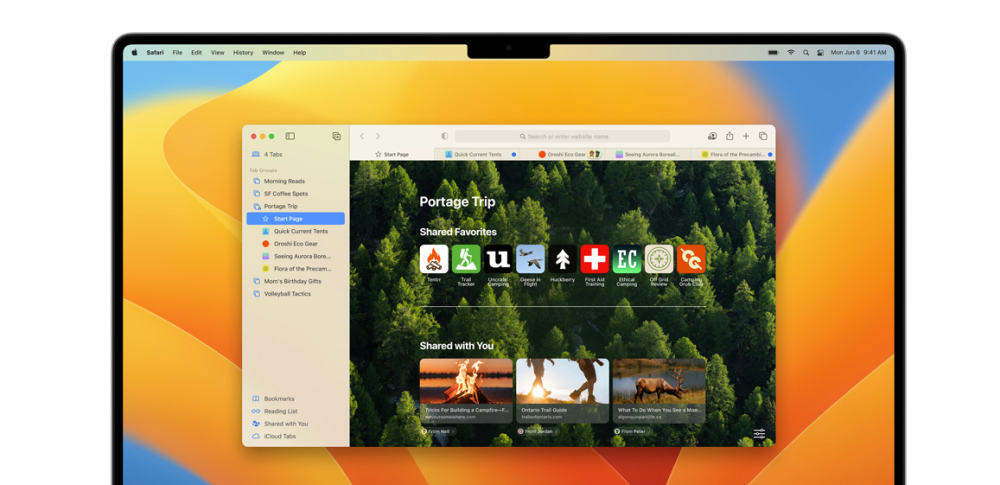Create a new tab group
Image resolution: width=1000 pixels, height=485 pixels.
pyautogui.click(x=337, y=136)
